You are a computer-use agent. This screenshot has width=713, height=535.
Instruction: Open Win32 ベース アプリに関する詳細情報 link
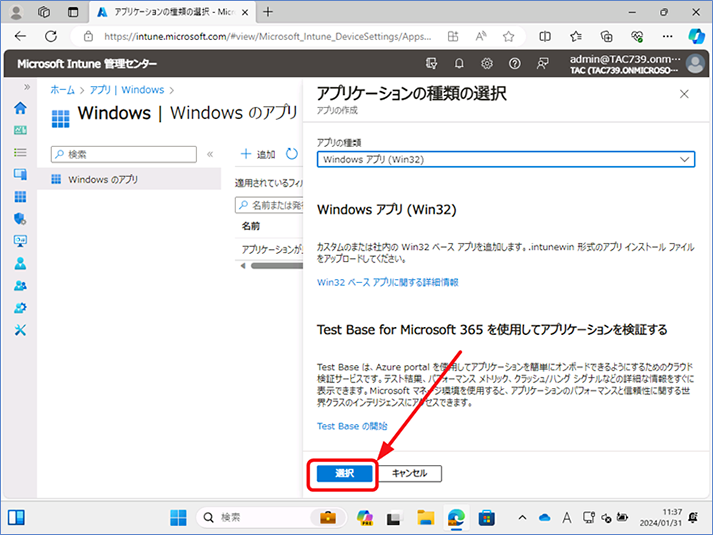(387, 282)
